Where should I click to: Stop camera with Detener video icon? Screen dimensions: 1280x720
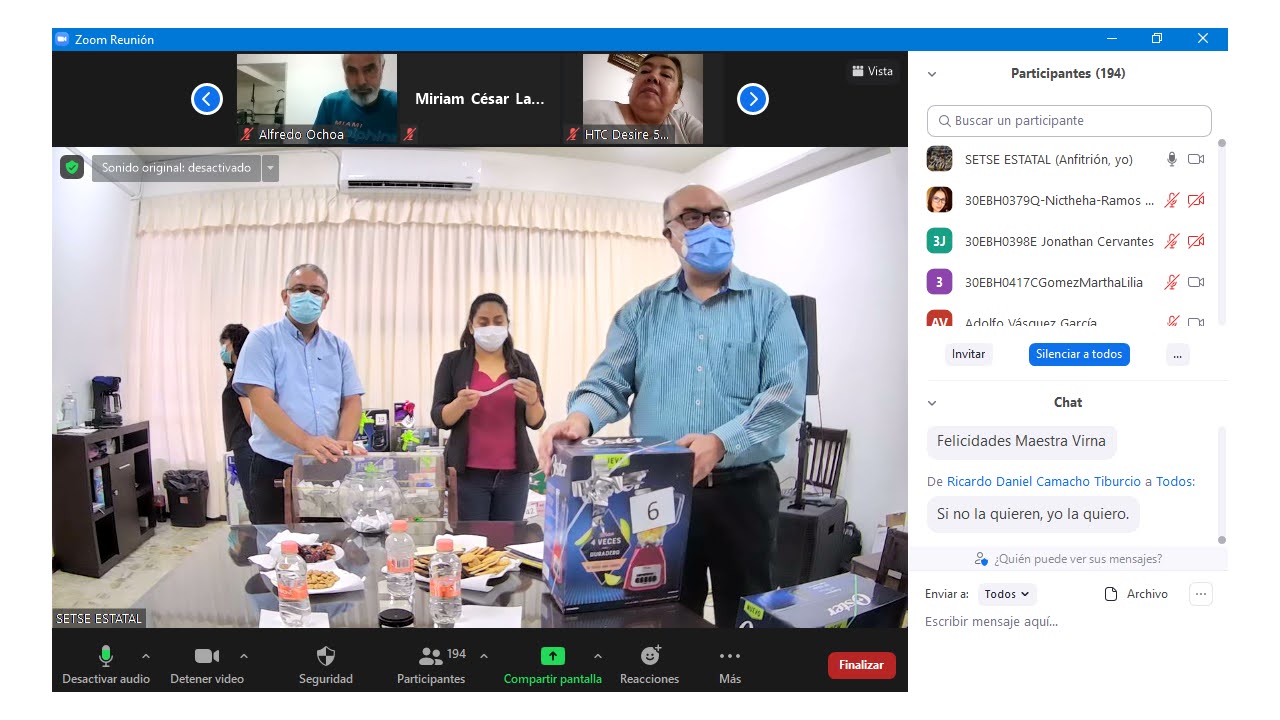point(207,656)
